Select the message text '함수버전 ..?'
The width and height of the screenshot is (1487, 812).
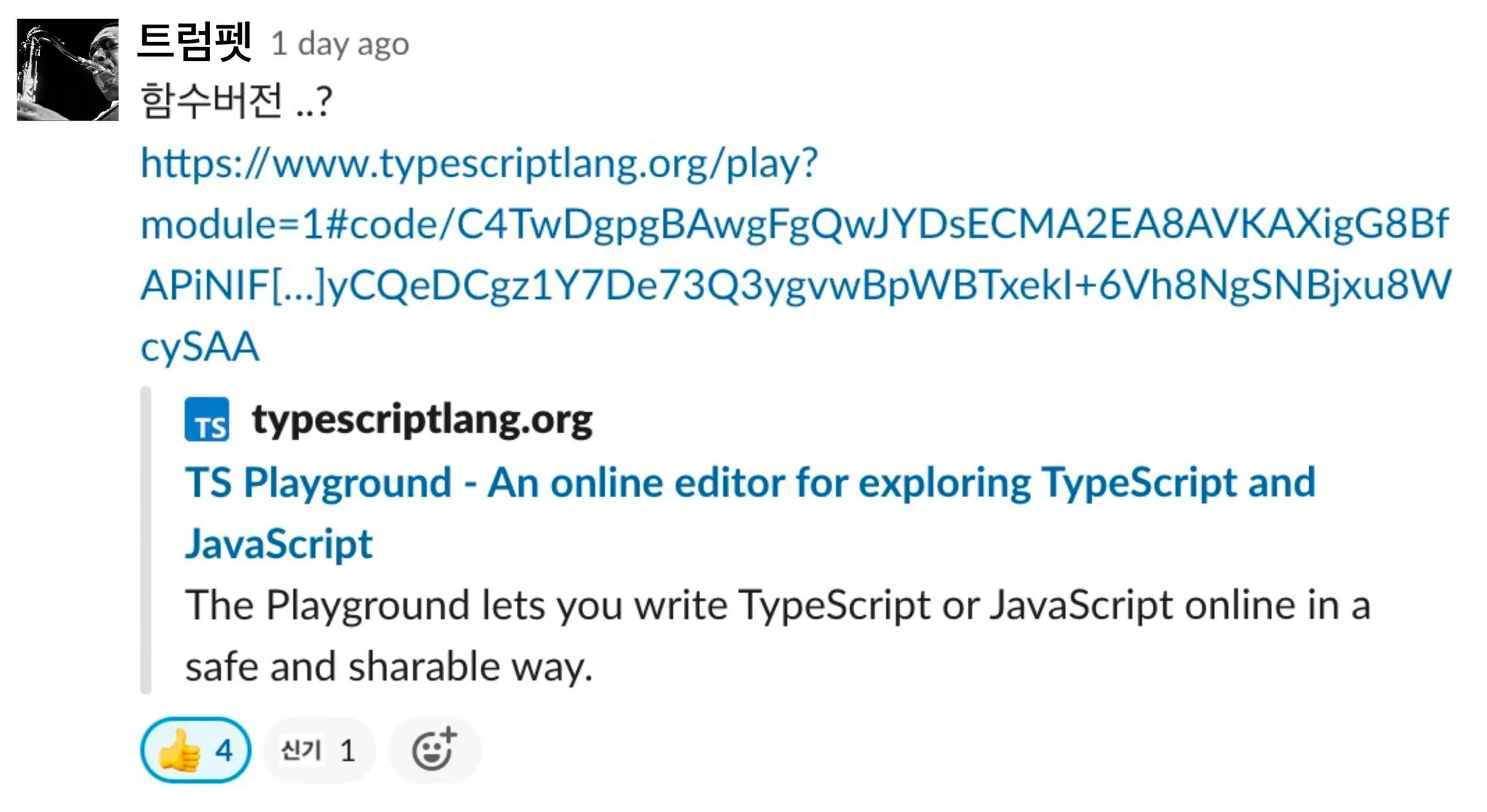pos(236,101)
